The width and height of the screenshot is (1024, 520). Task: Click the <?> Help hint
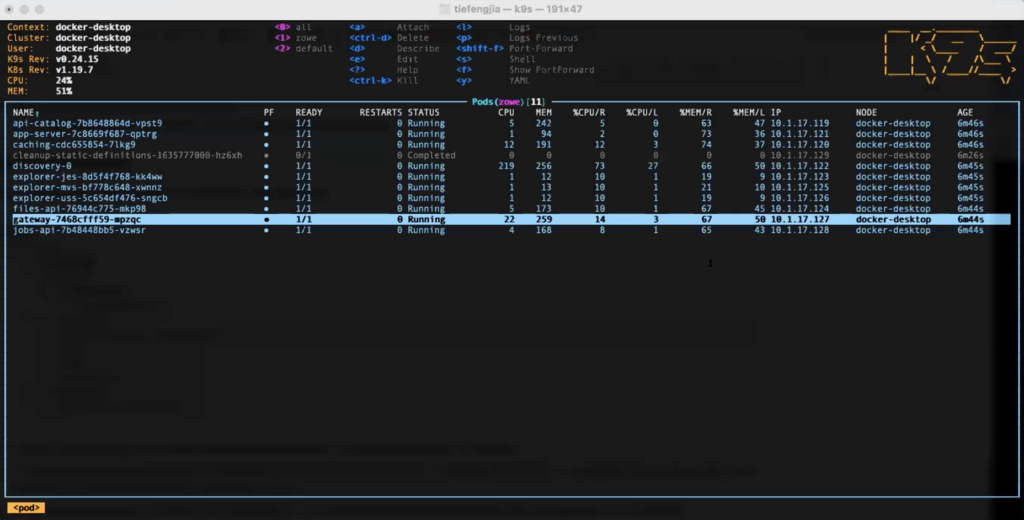coord(384,70)
